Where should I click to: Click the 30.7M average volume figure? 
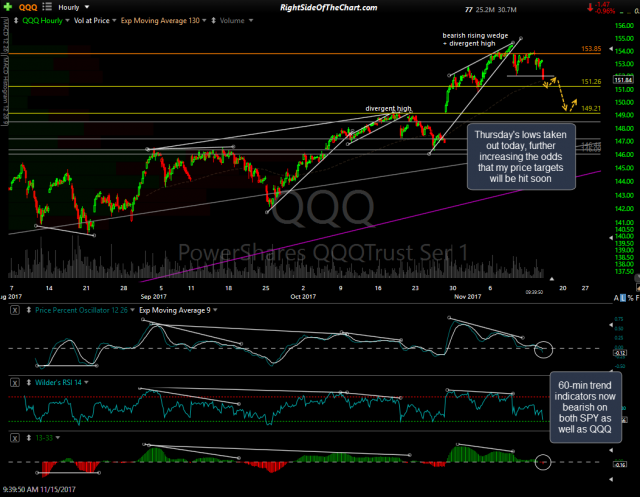coord(507,9)
